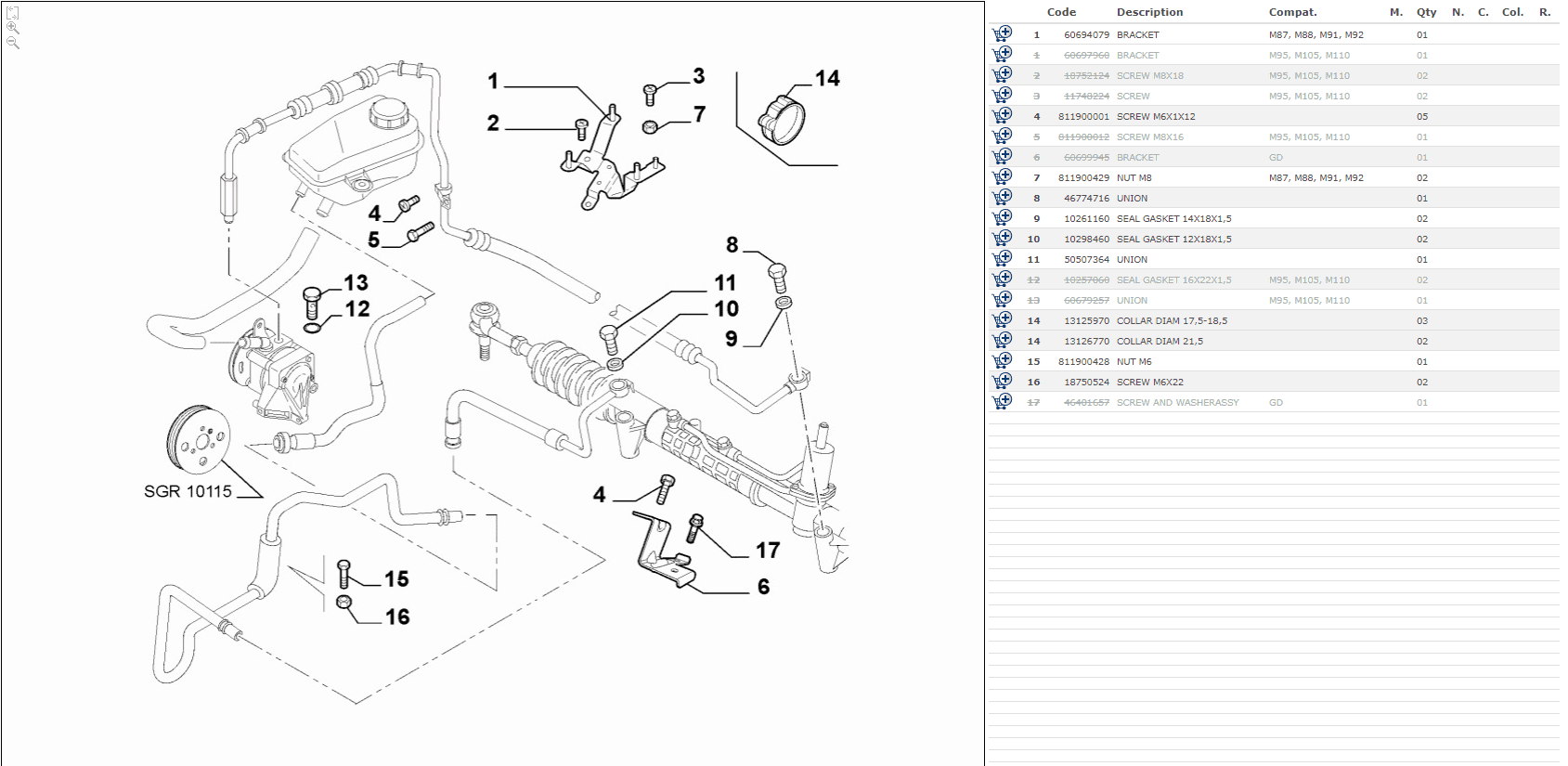Zoom out of the parts diagram
The width and height of the screenshot is (1568, 766).
pos(13,43)
